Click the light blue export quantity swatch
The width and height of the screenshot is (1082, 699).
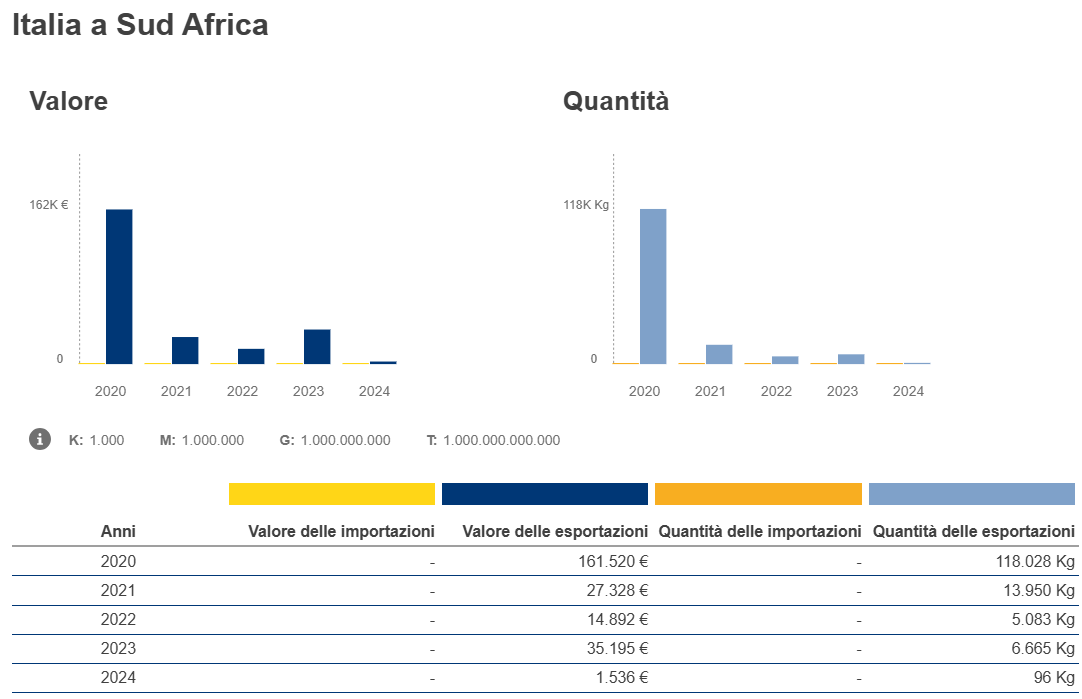coord(971,494)
